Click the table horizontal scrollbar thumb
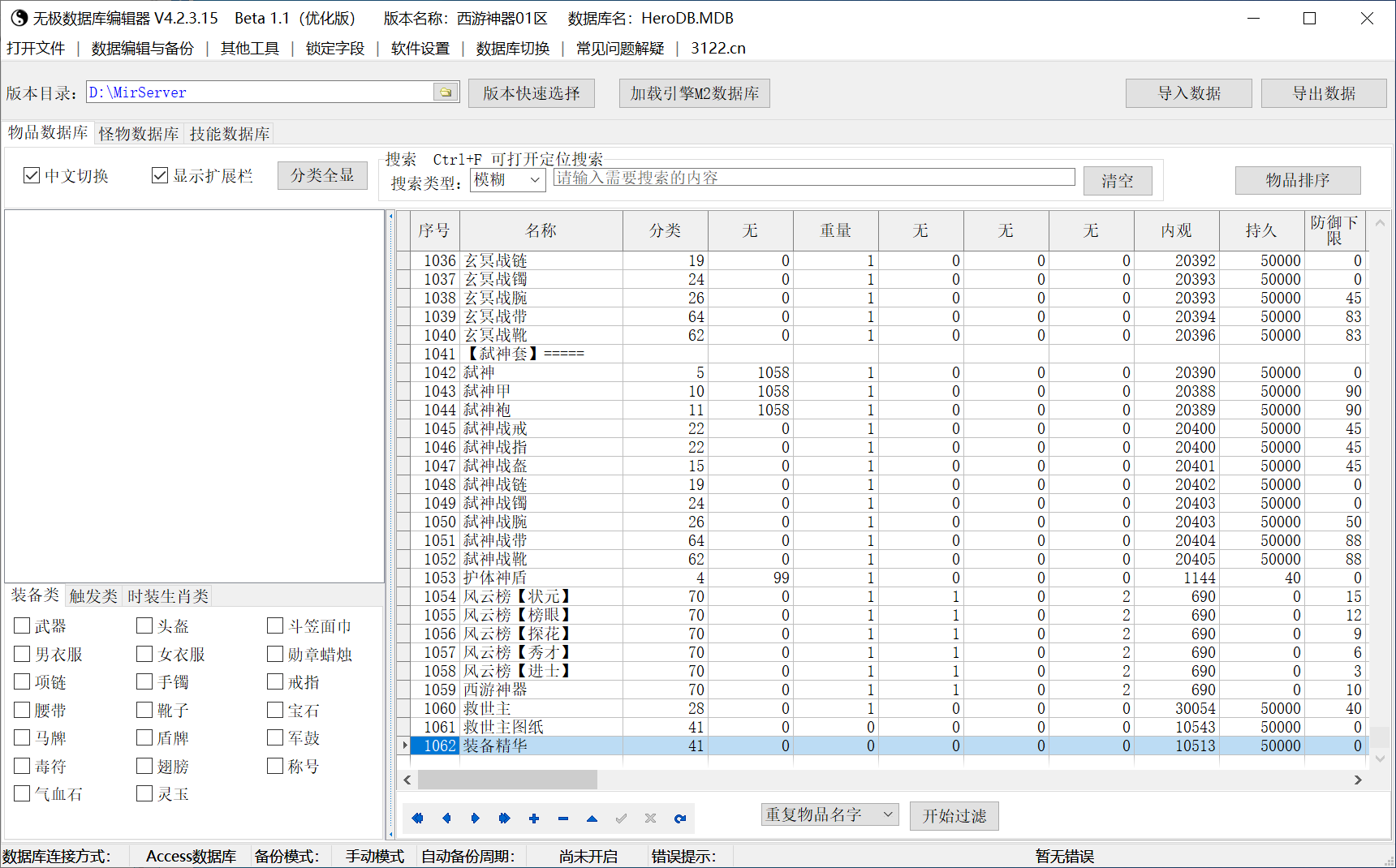The image size is (1396, 868). click(x=507, y=780)
